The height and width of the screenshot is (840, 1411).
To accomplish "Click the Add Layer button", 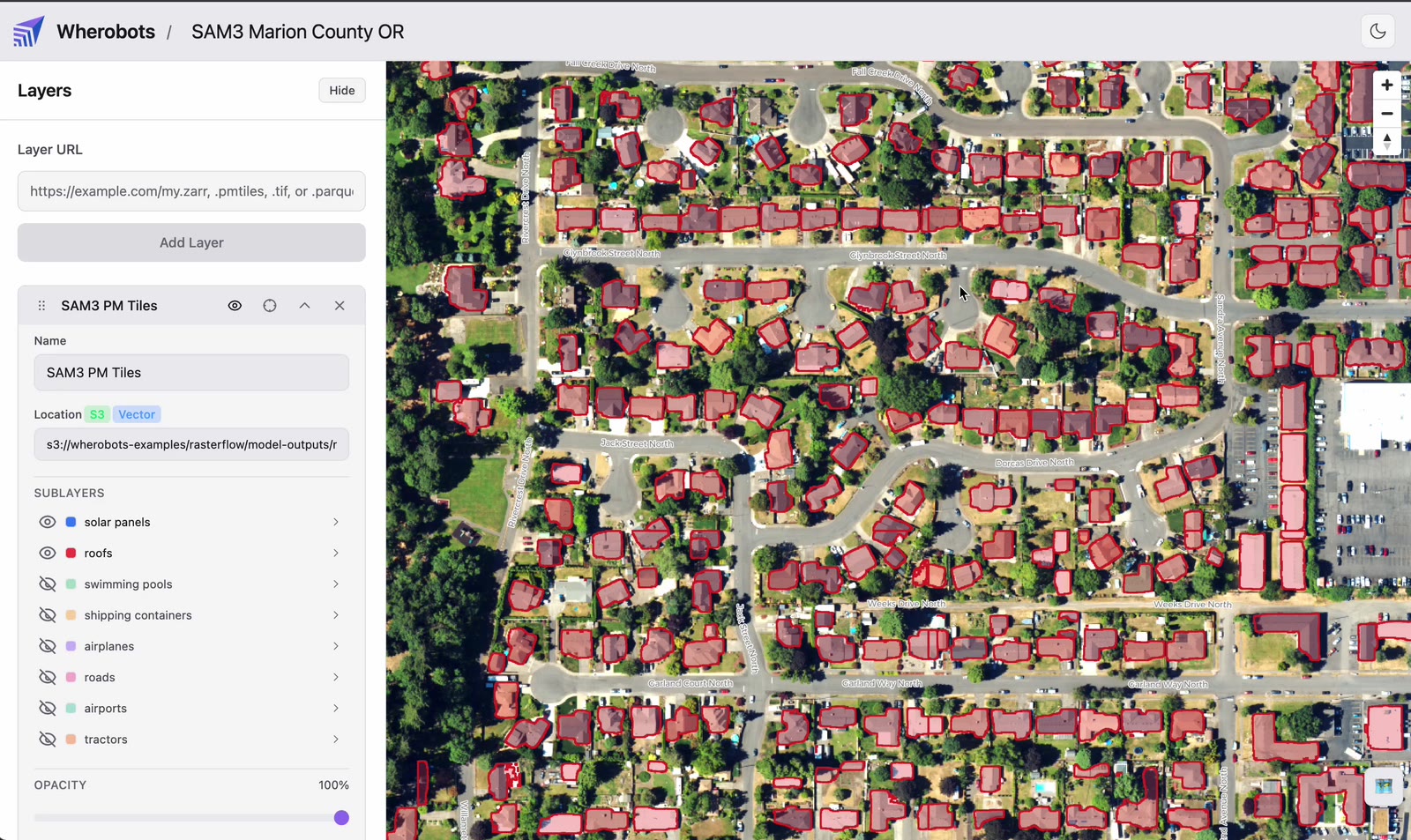I will point(191,242).
